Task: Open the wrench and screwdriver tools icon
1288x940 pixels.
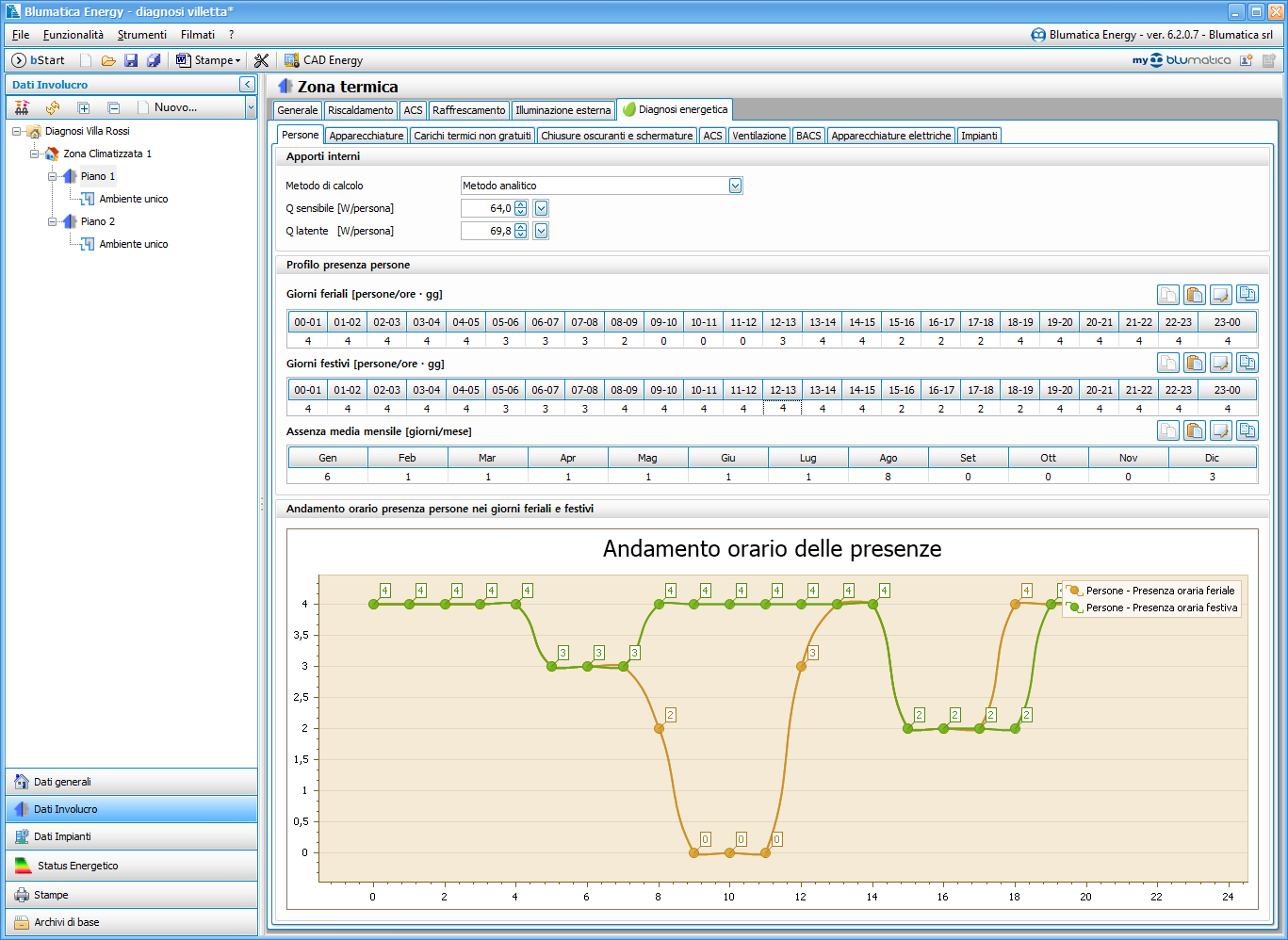Action: click(x=262, y=60)
